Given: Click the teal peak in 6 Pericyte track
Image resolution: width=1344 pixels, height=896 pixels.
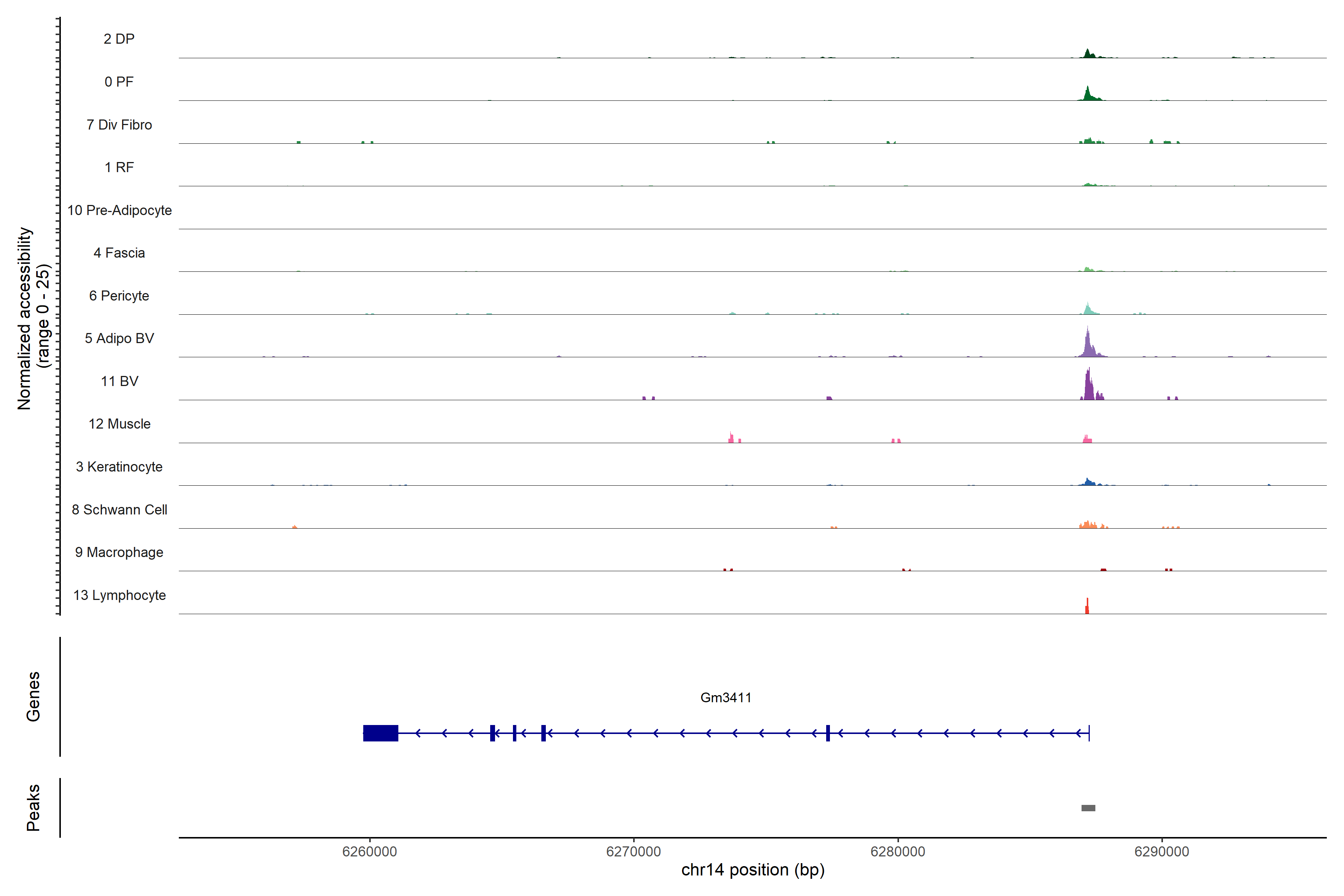Looking at the screenshot, I should (1088, 309).
